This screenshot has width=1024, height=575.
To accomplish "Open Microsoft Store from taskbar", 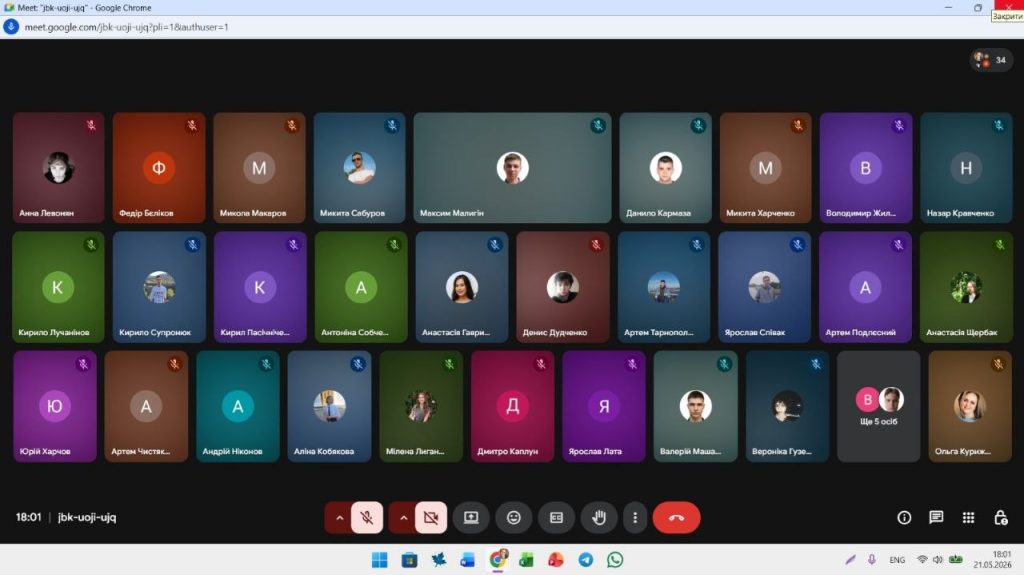I will coord(409,560).
